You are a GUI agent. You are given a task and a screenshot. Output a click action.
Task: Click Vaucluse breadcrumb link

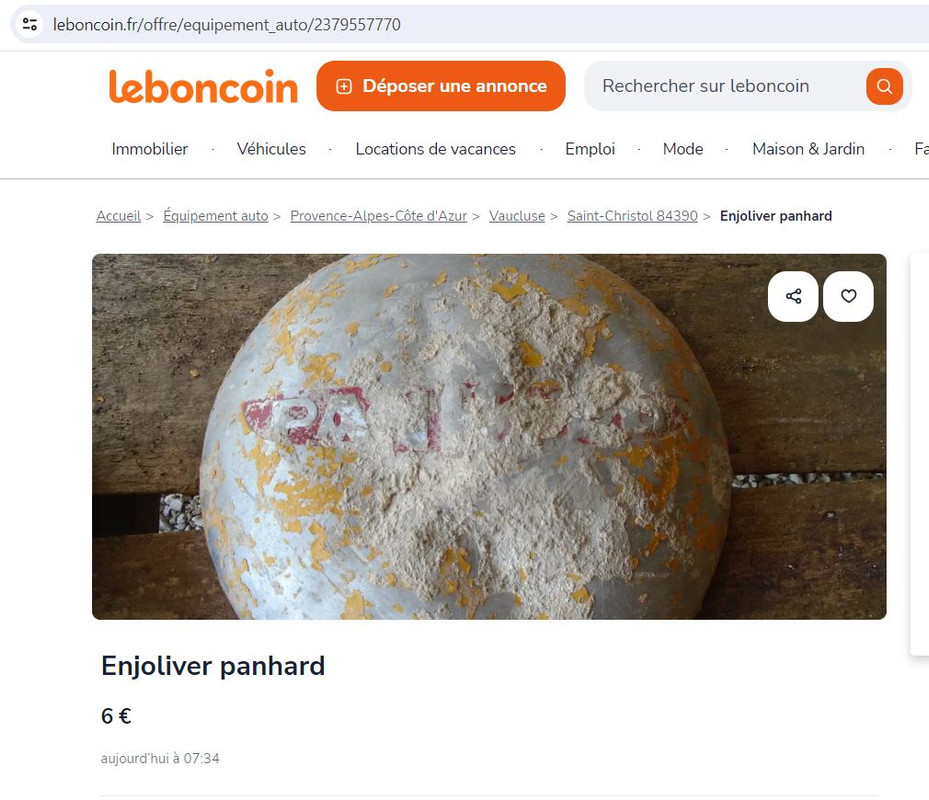point(517,216)
